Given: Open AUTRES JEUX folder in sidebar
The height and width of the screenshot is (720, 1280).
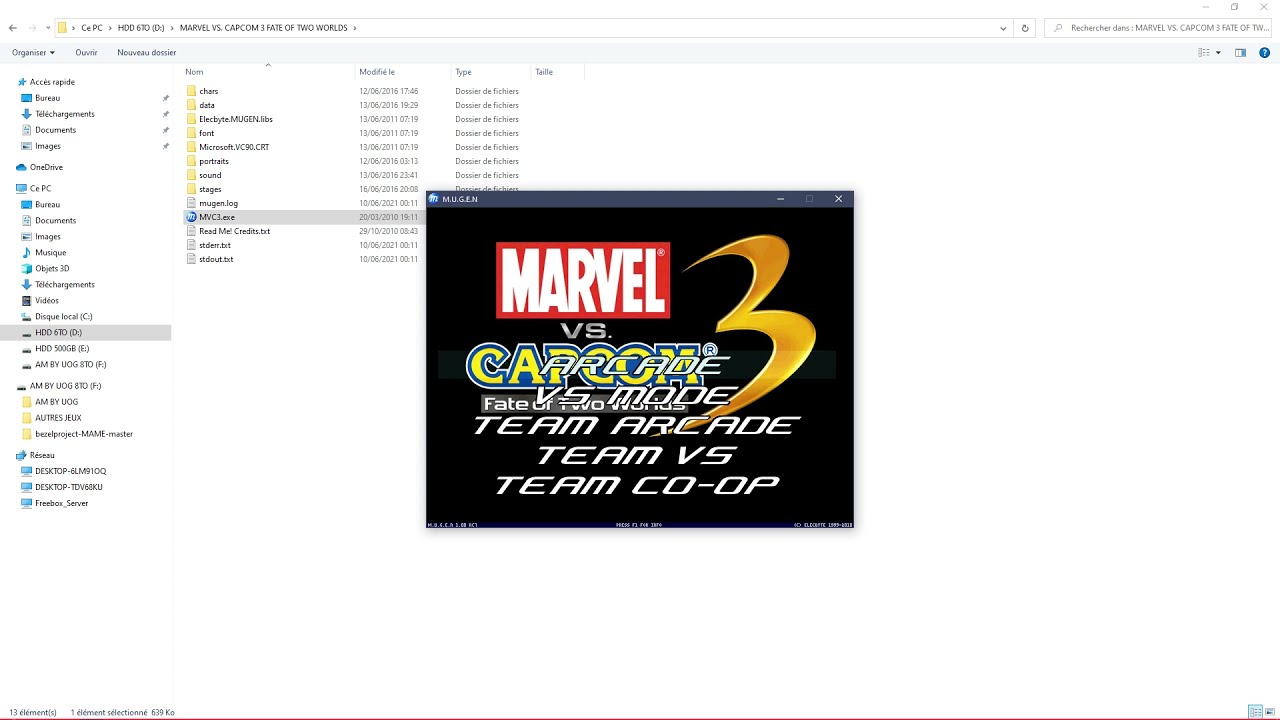Looking at the screenshot, I should [58, 417].
